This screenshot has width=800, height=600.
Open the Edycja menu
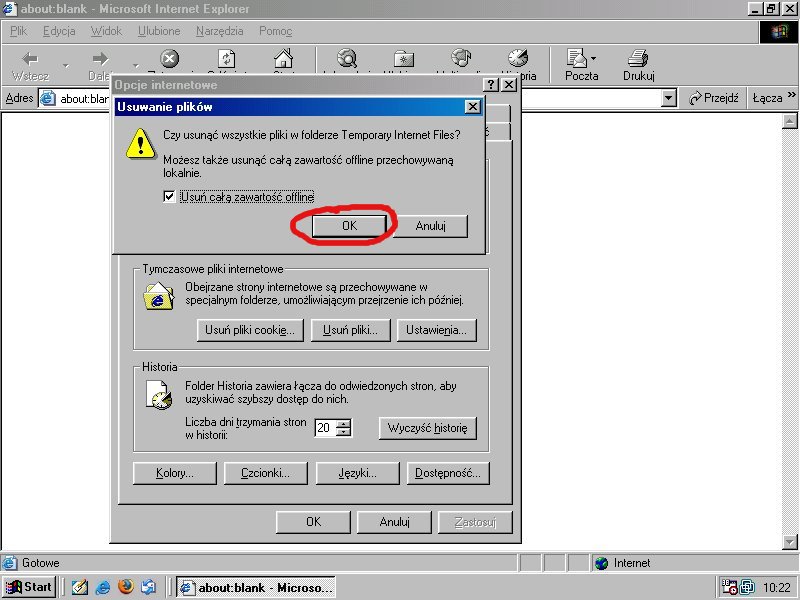(x=59, y=31)
